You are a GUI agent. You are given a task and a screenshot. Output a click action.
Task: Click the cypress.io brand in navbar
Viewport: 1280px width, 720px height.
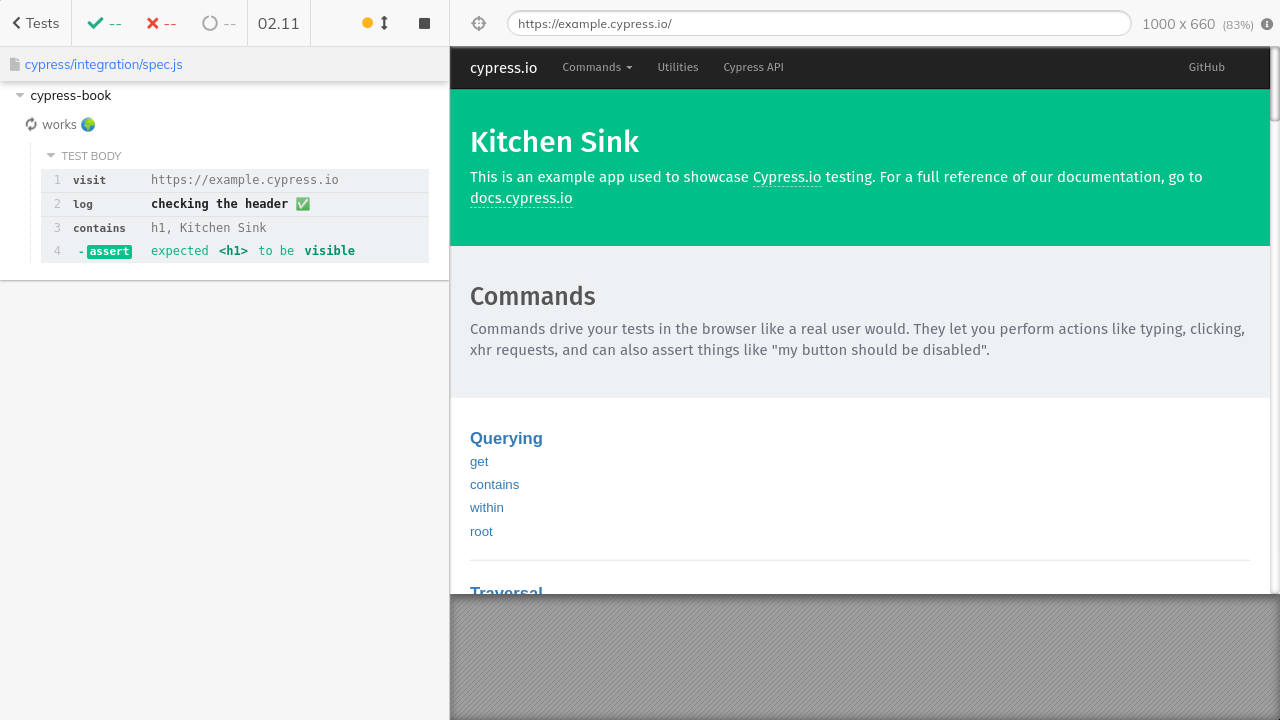coord(503,67)
